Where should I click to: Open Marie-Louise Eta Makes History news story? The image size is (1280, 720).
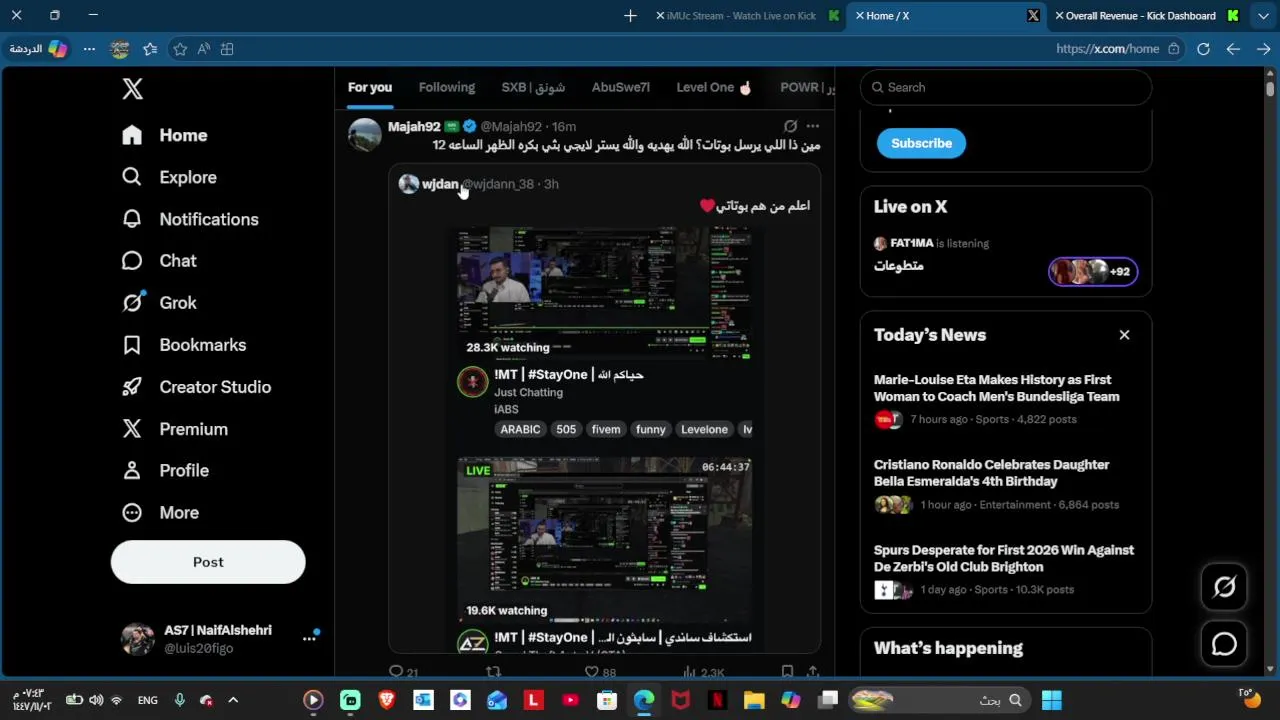click(x=1006, y=399)
